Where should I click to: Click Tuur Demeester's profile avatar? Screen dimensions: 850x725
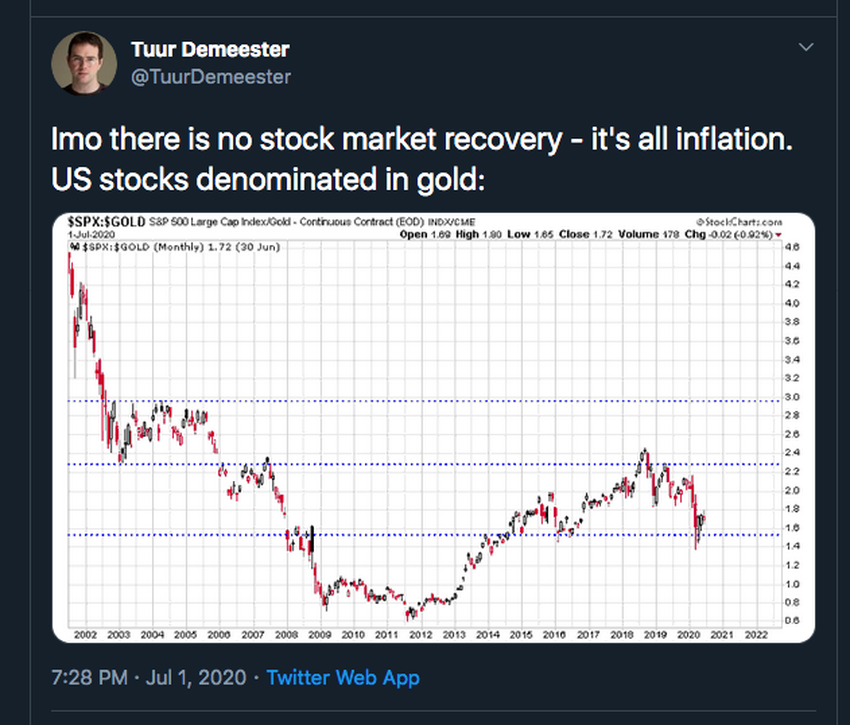84,62
